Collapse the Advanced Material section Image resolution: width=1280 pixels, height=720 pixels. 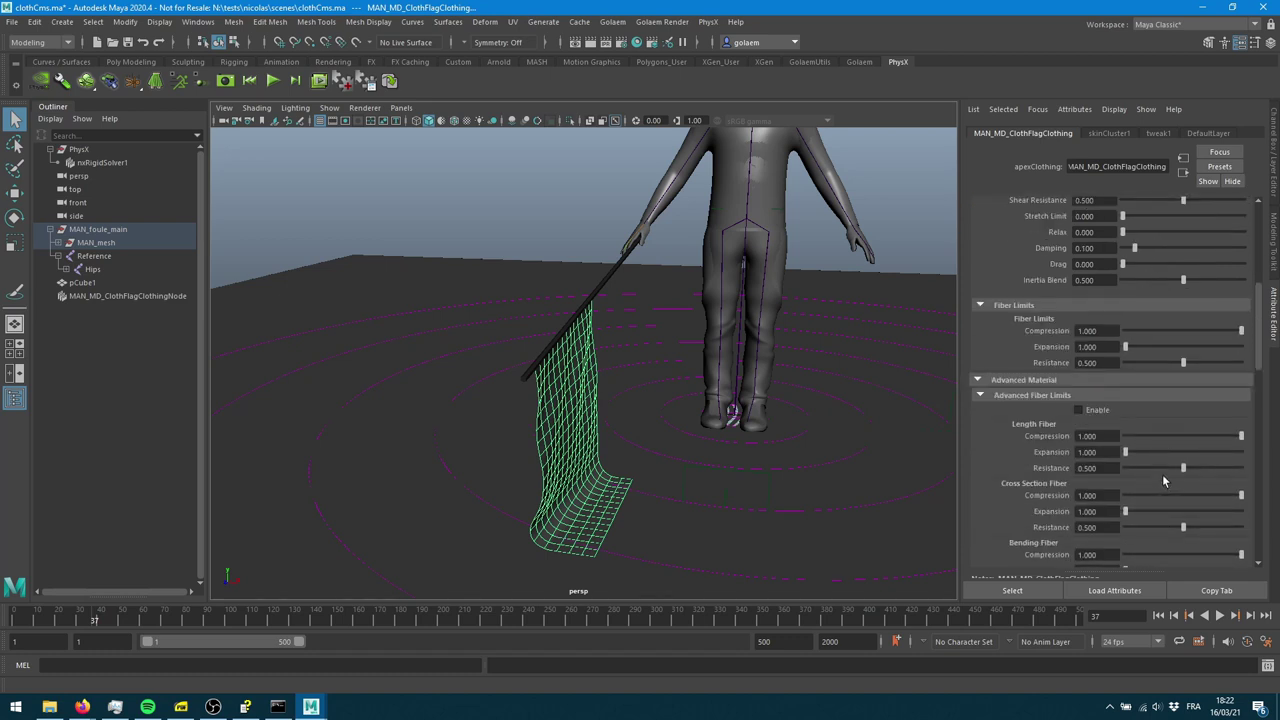pos(978,380)
